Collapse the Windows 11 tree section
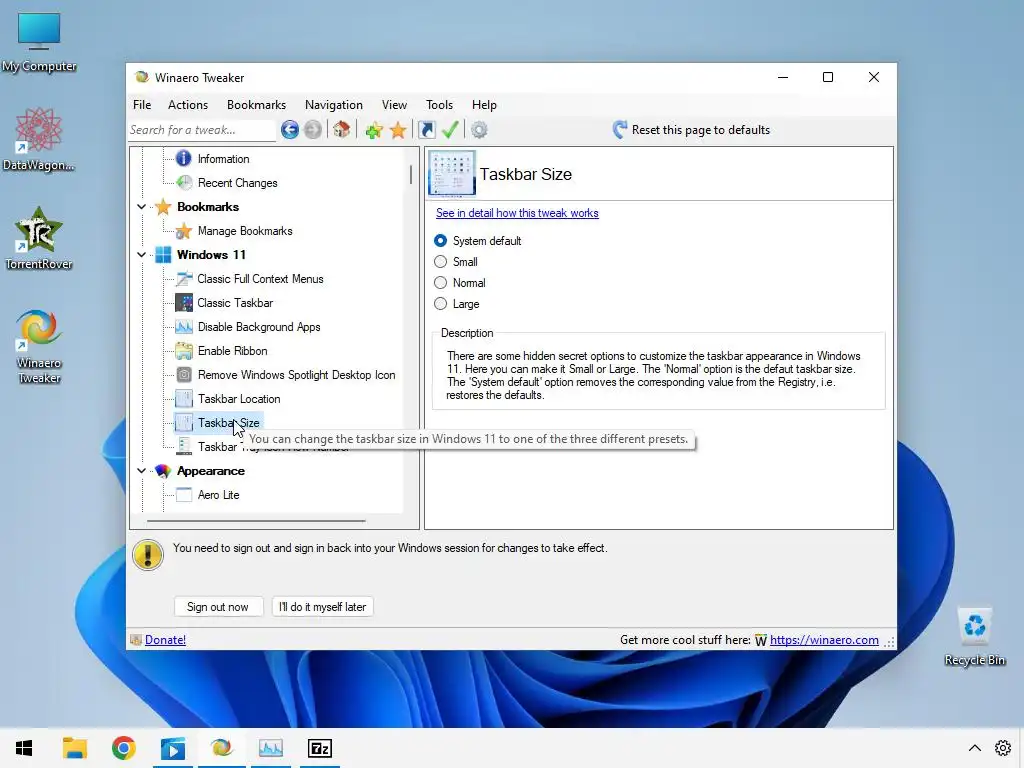This screenshot has height=768, width=1024. (x=141, y=254)
